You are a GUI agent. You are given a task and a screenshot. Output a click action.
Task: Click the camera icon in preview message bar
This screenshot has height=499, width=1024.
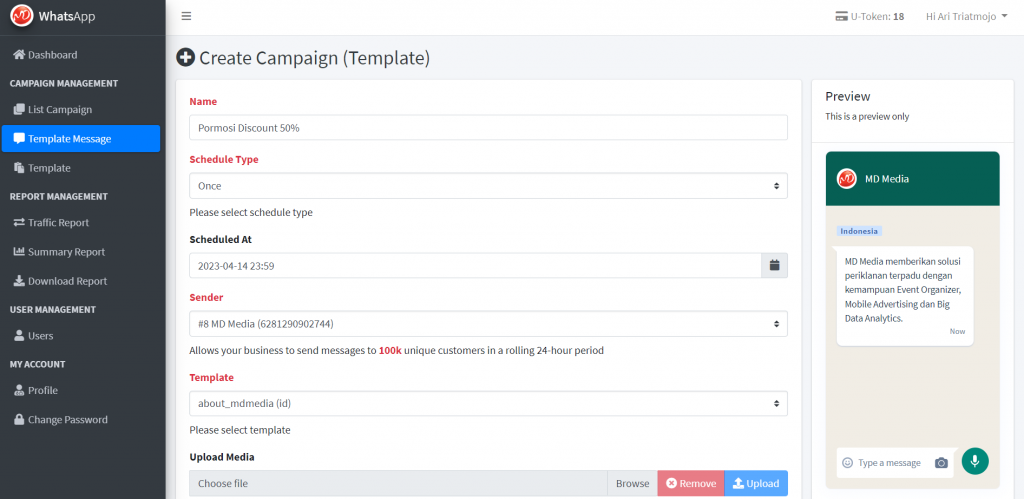pos(941,463)
